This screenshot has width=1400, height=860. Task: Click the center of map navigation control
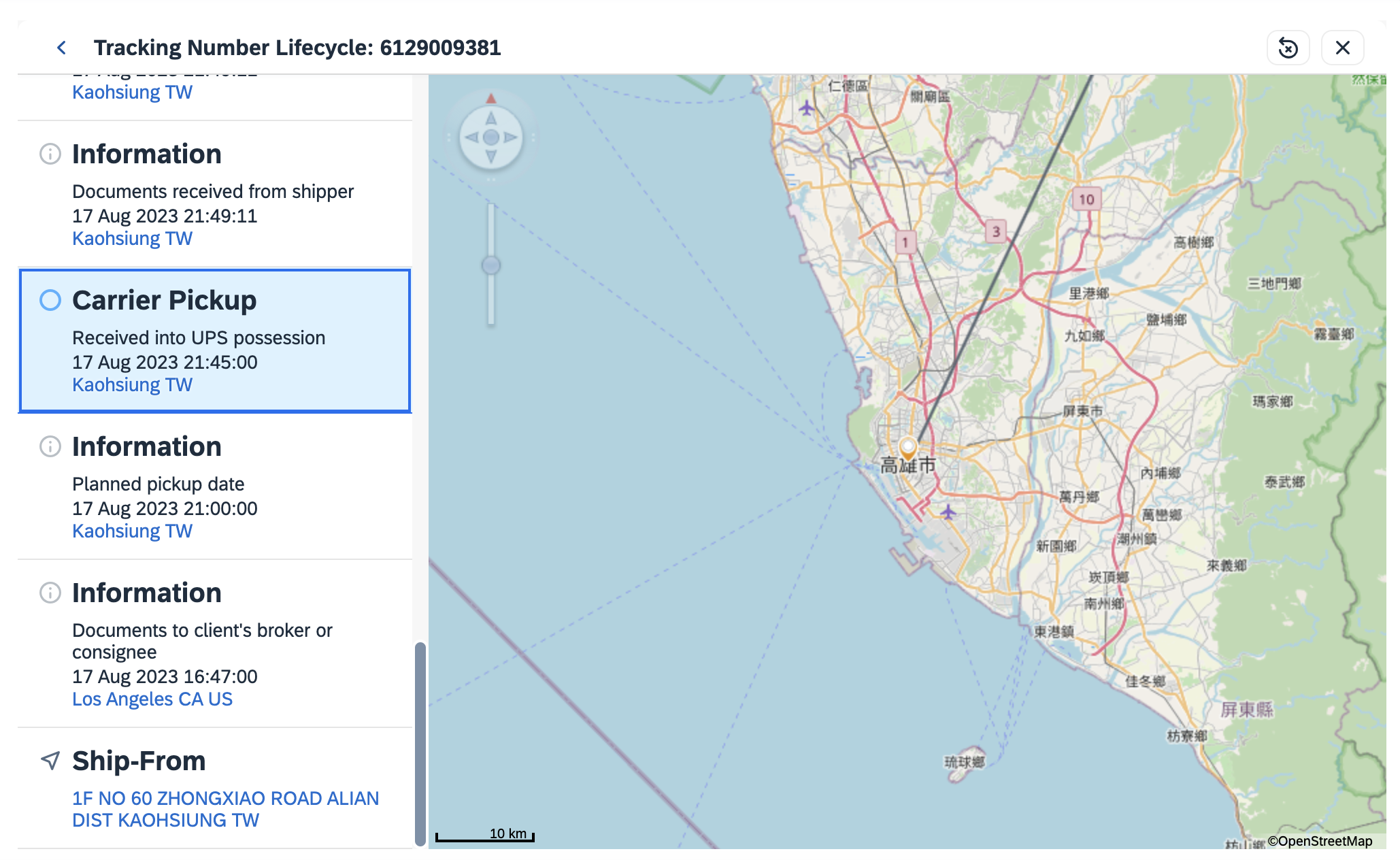coord(490,137)
